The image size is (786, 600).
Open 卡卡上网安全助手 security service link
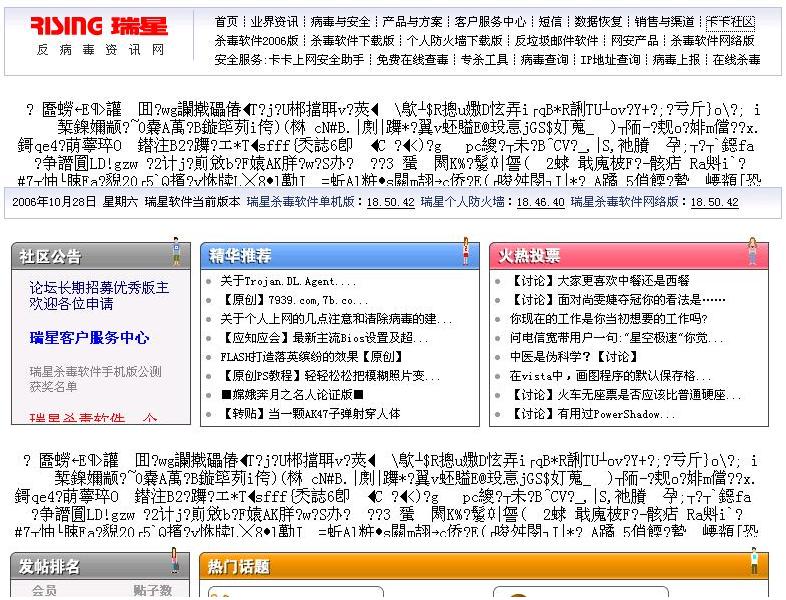click(x=316, y=60)
